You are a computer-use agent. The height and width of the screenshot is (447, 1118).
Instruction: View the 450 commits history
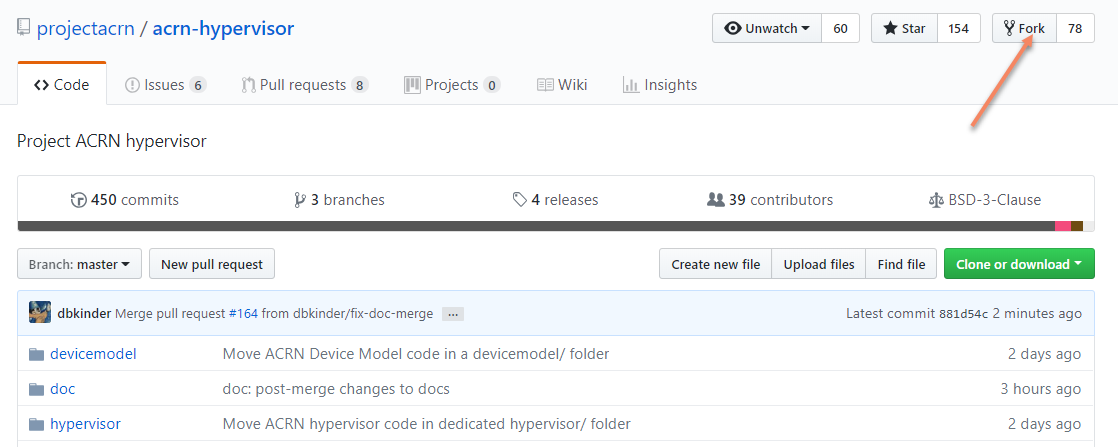tap(125, 200)
